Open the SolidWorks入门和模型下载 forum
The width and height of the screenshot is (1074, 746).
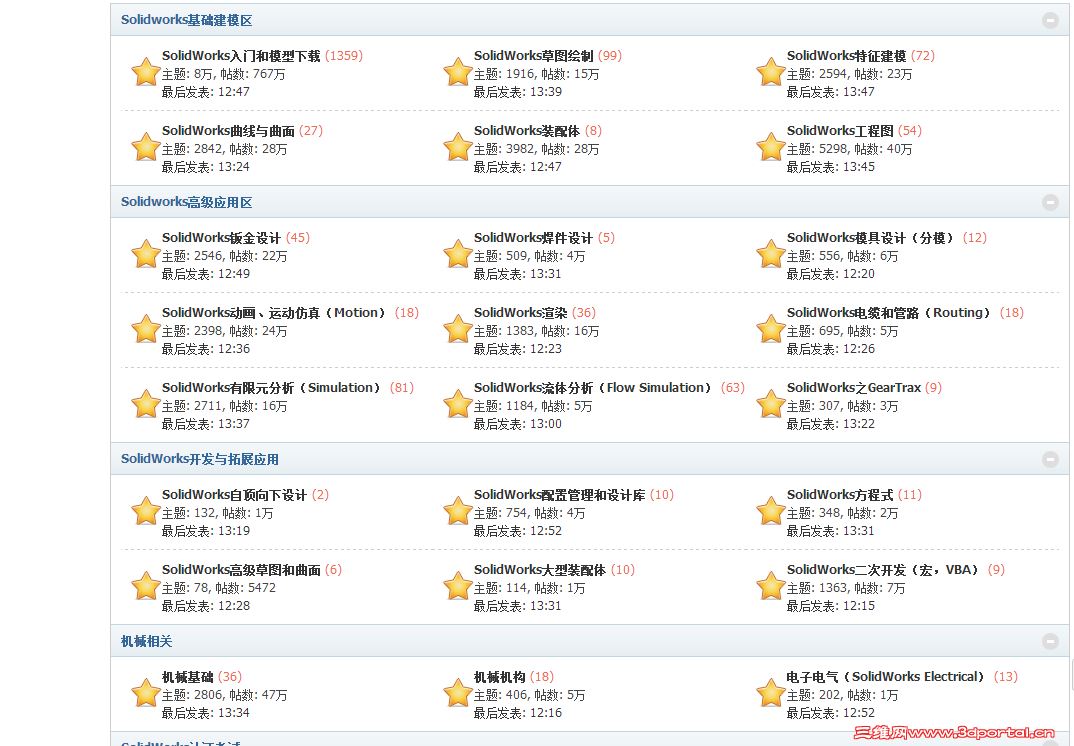tap(241, 55)
